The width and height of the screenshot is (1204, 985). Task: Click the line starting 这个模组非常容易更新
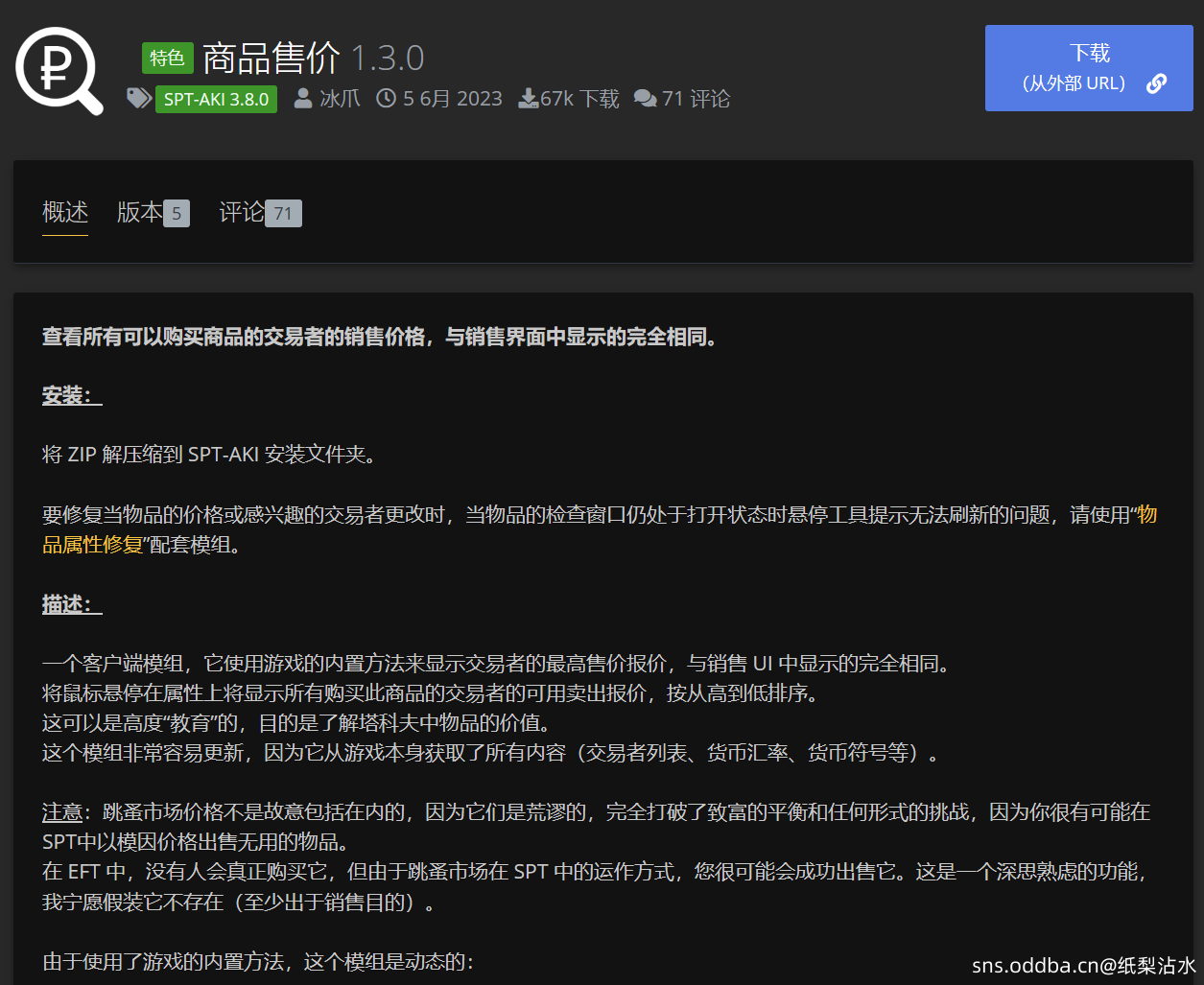tap(491, 753)
